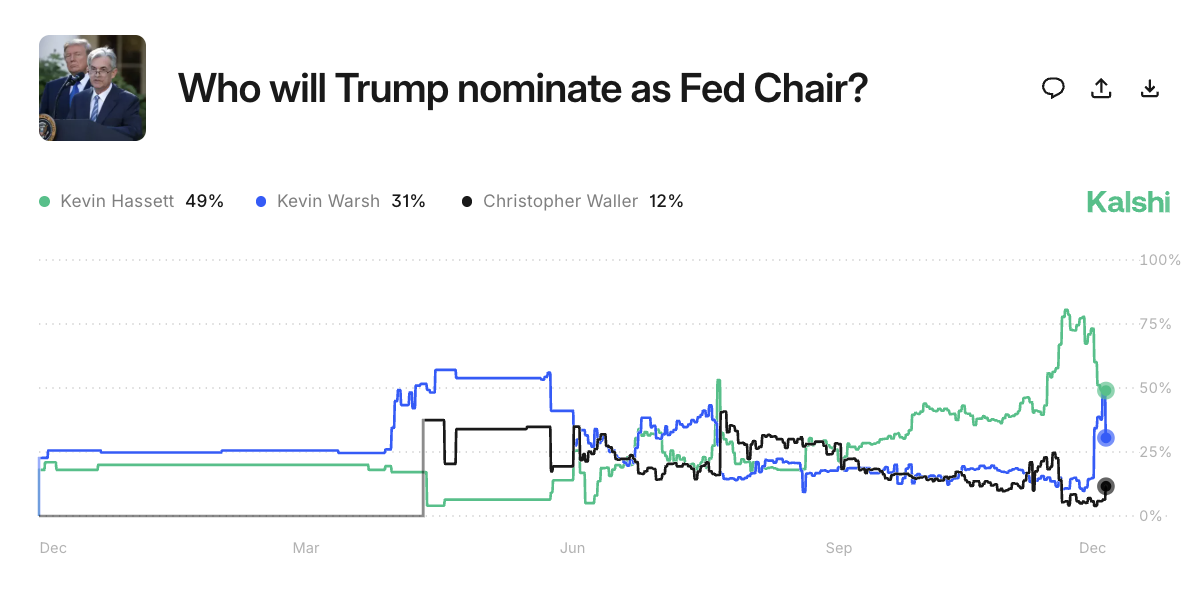Click the green Hassett legend dot
Image resolution: width=1200 pixels, height=600 pixels.
point(45,201)
